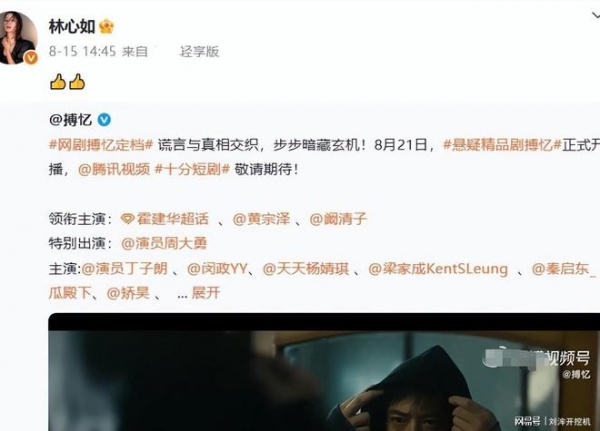
Task: Go to @阚清子 profile
Action: tap(338, 219)
